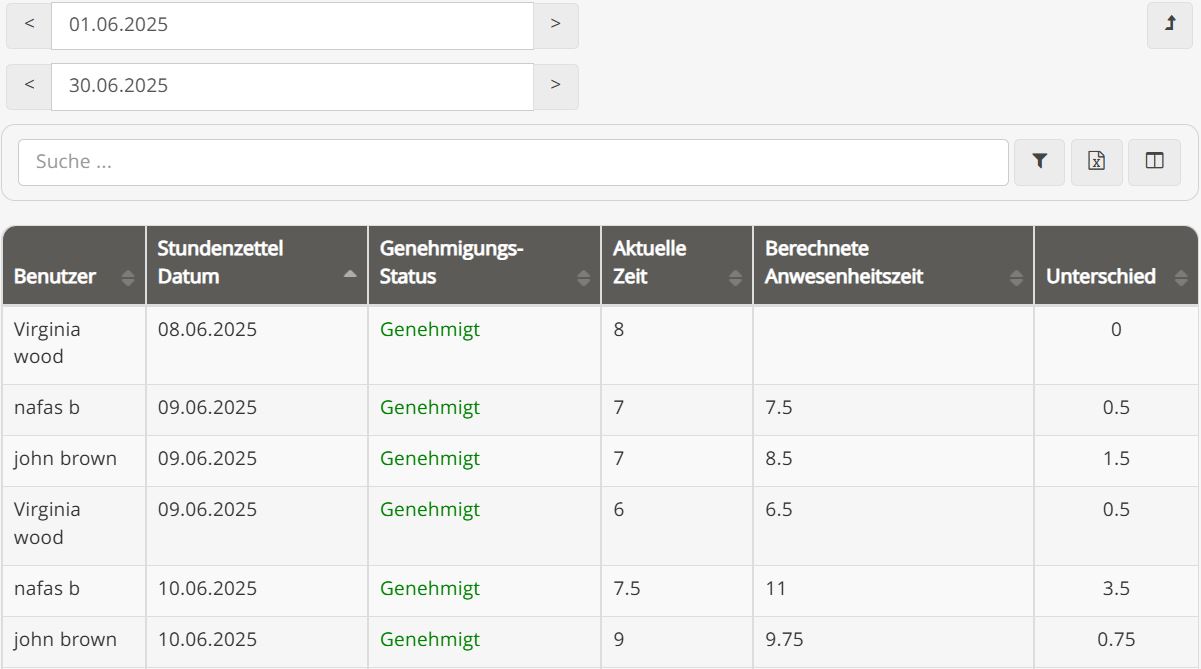Open the column visibility icon
Screen dimensions: 1201x669
pos(1155,162)
